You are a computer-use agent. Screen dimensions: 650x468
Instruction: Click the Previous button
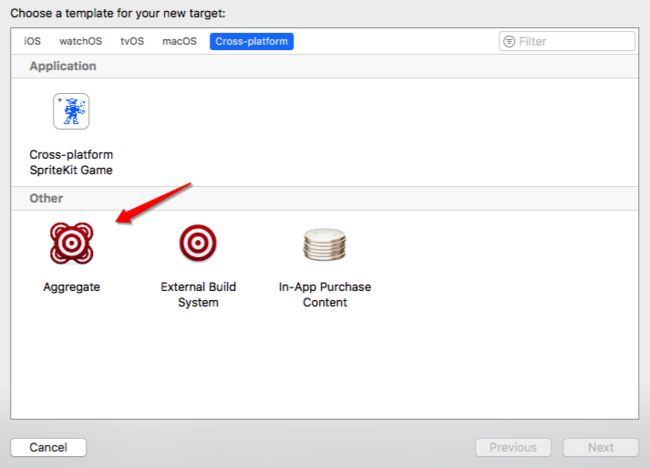click(513, 447)
